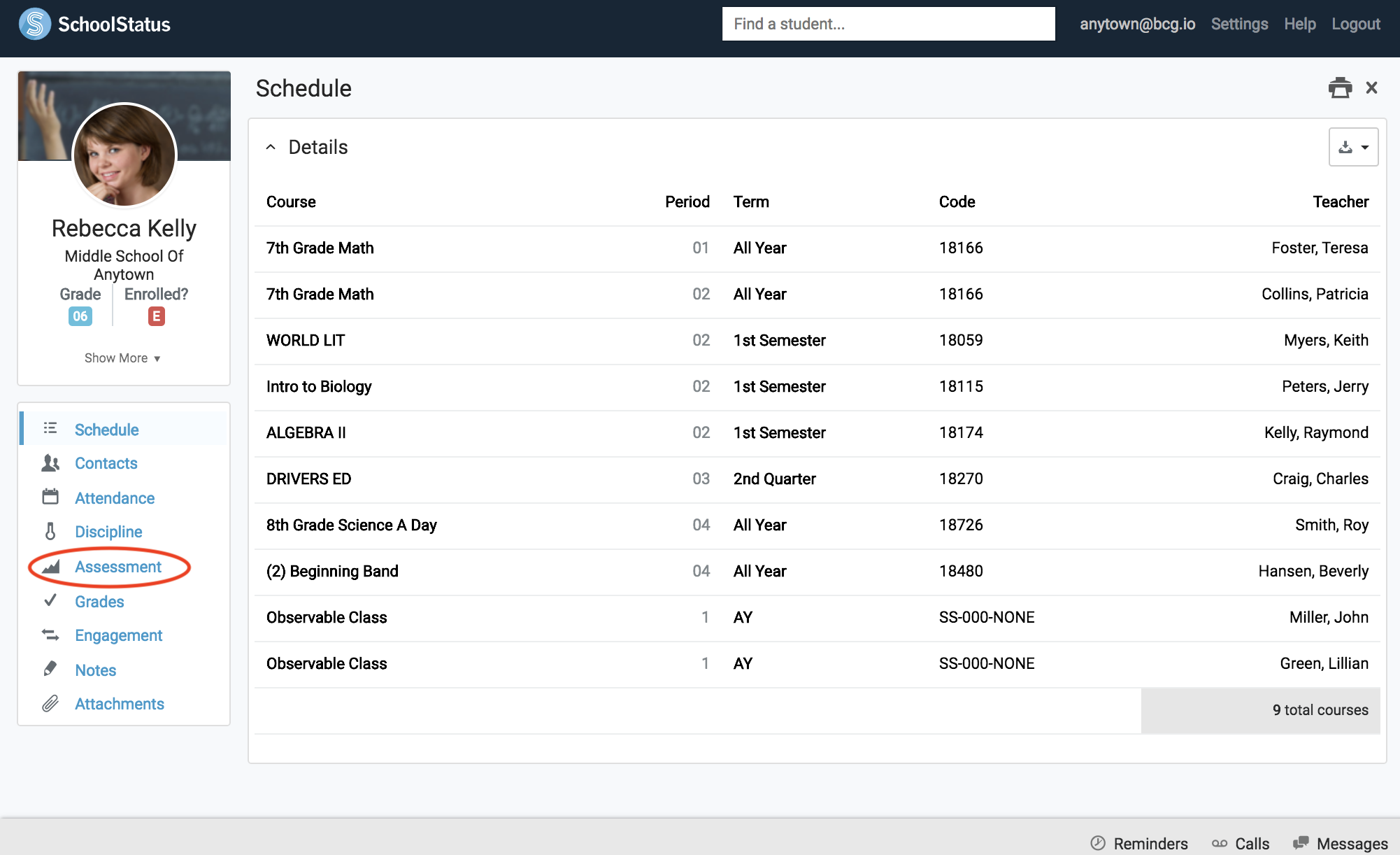Click the Messages chat icon
The width and height of the screenshot is (1400, 855).
pyautogui.click(x=1301, y=843)
